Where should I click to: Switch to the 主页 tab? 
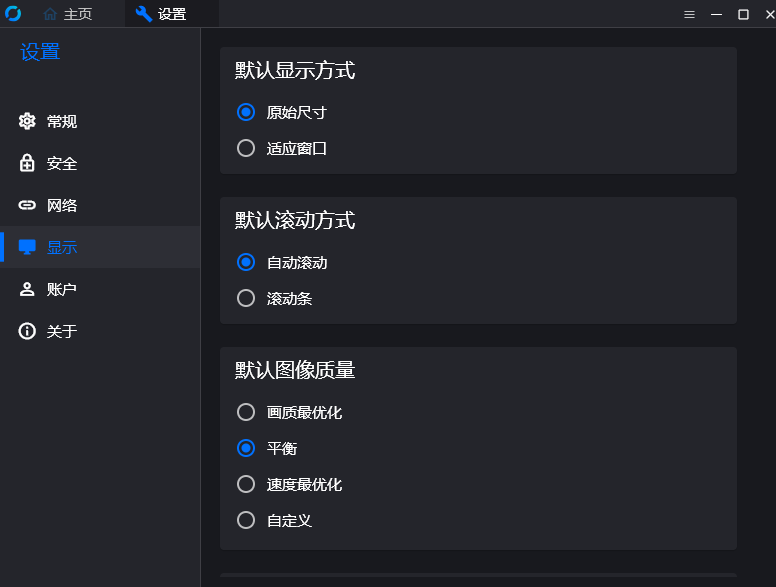pos(68,14)
